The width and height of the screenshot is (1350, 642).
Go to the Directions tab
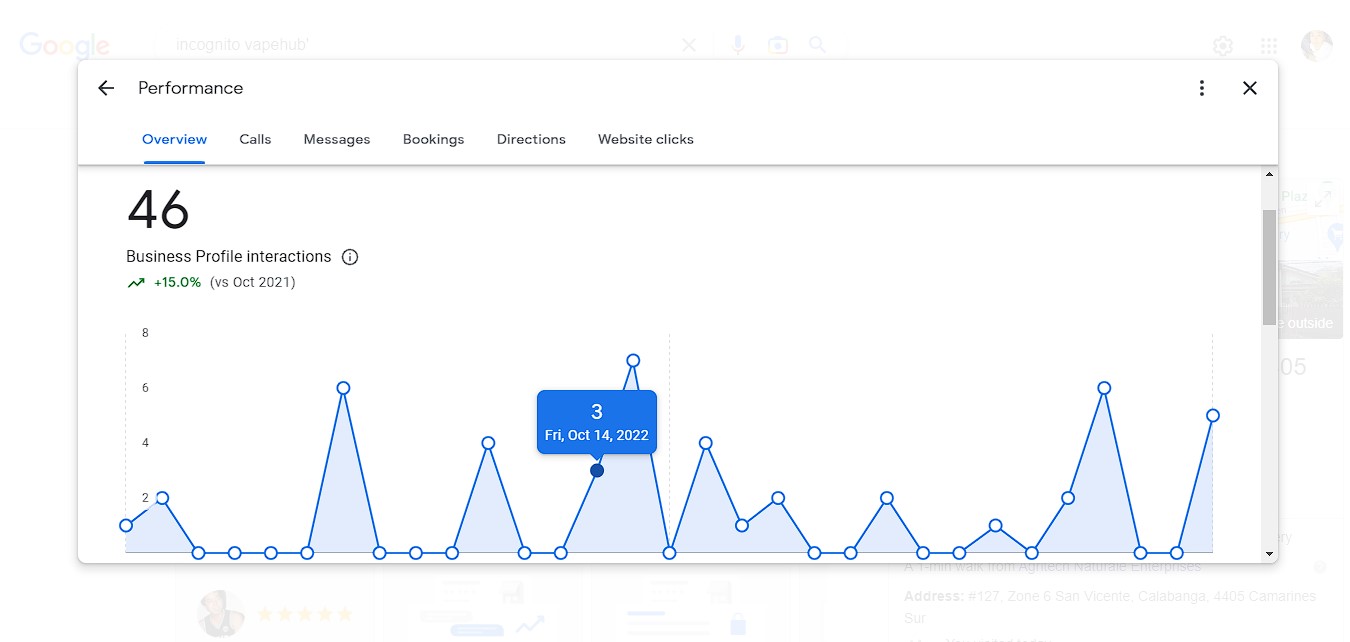(x=531, y=139)
